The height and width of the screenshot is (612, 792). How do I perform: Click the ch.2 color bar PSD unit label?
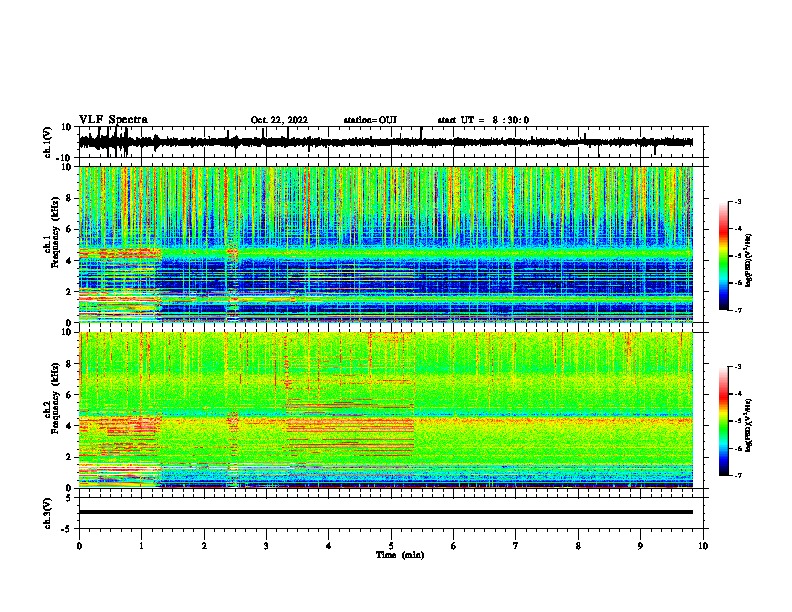[748, 425]
